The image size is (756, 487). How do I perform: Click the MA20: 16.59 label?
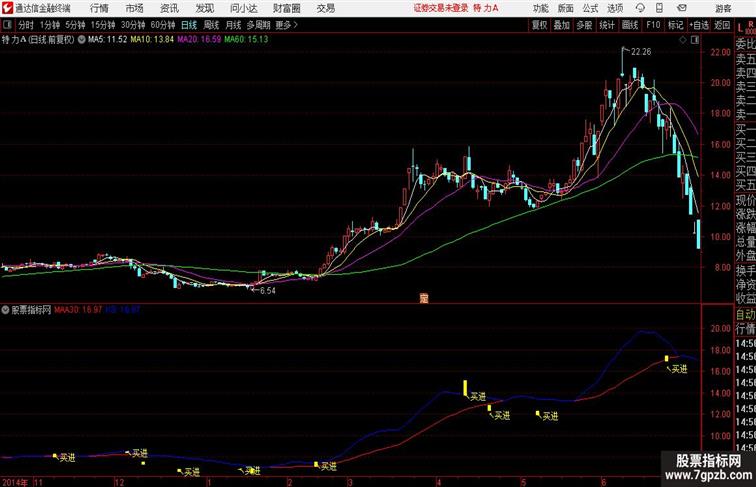point(199,40)
